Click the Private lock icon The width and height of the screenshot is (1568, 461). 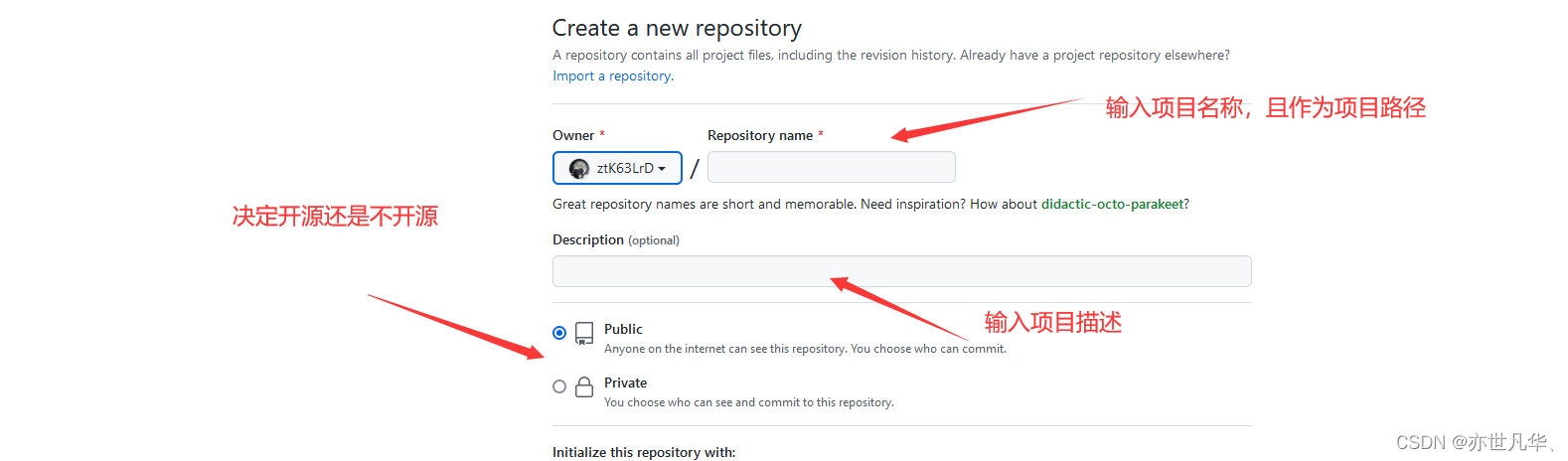pyautogui.click(x=584, y=386)
